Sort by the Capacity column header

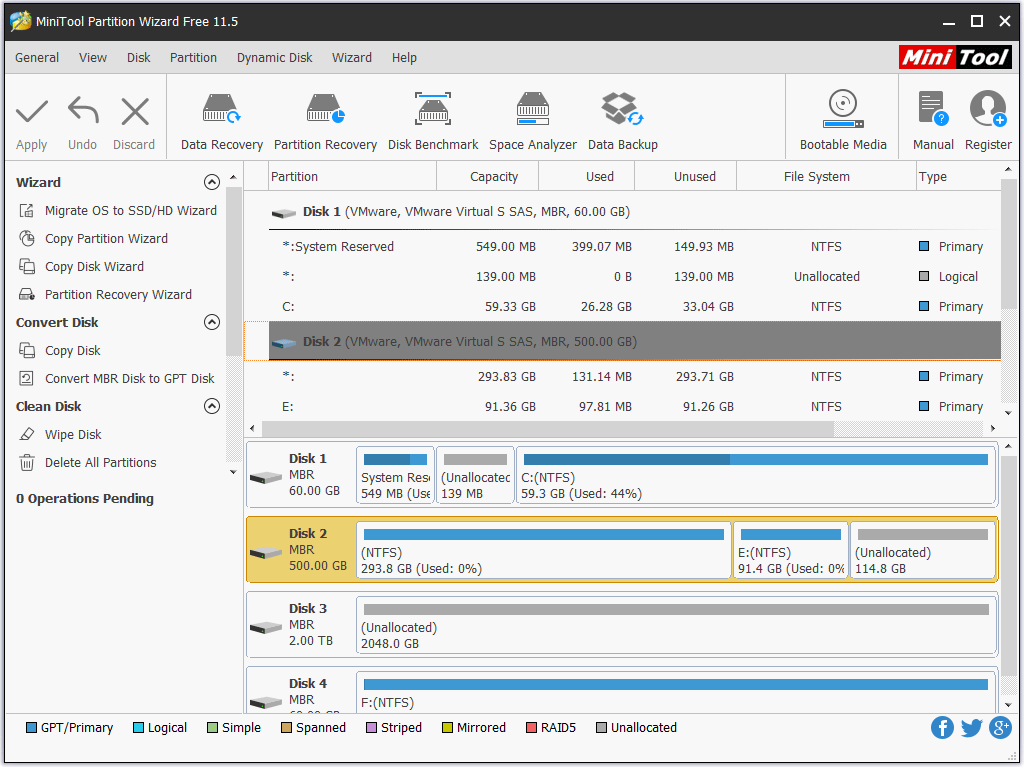point(494,177)
